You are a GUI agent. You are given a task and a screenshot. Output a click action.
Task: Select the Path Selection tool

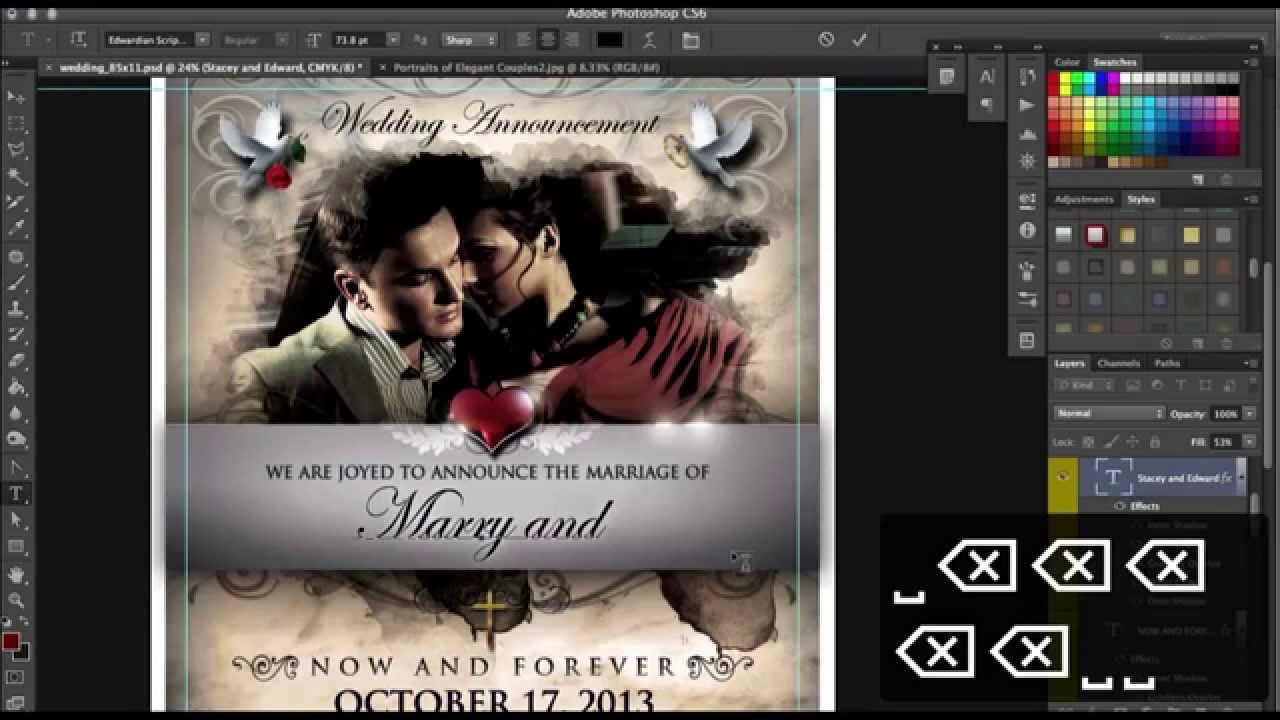tap(16, 520)
